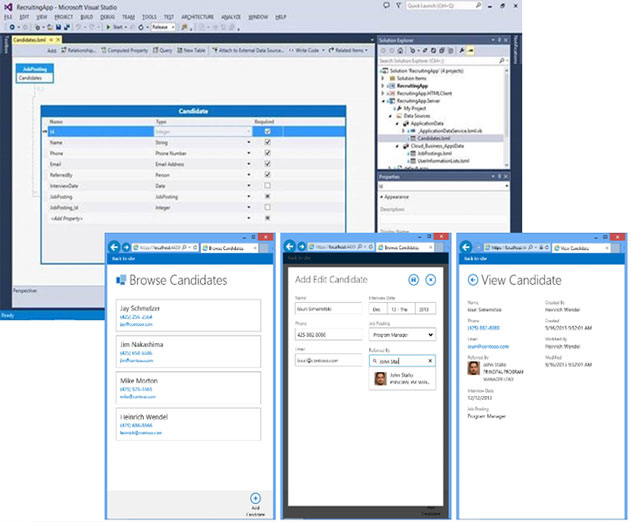Click the Relationship toolbar button in the designer

[x=78, y=50]
